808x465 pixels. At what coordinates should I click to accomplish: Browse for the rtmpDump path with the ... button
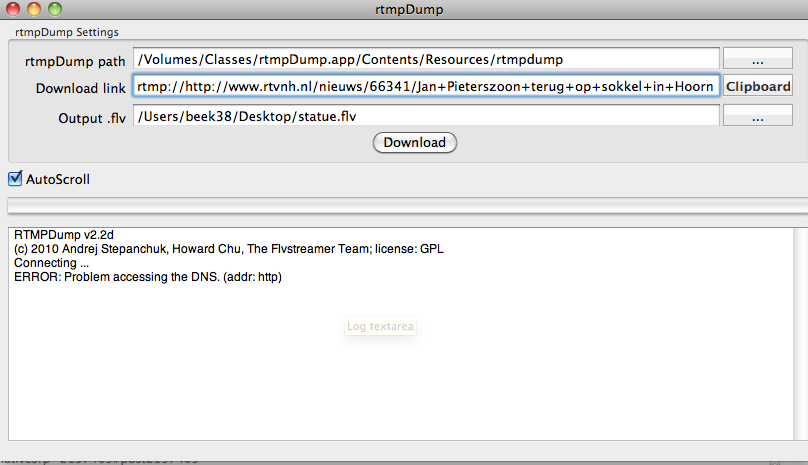click(x=757, y=60)
